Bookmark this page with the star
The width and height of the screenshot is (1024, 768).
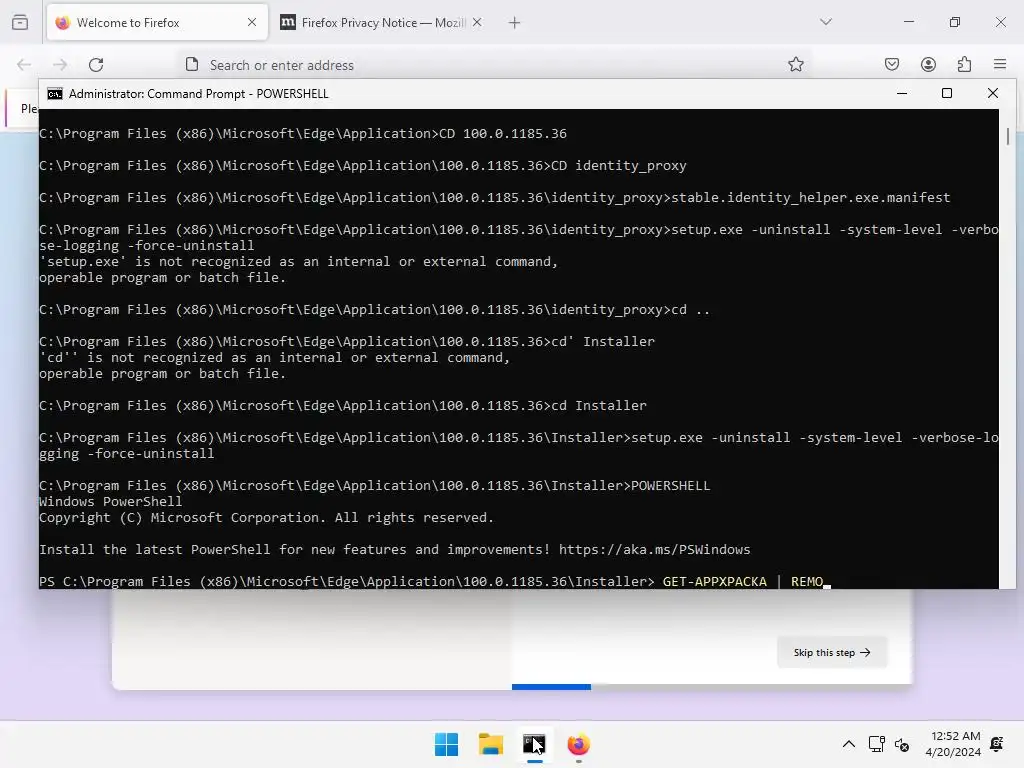click(795, 65)
